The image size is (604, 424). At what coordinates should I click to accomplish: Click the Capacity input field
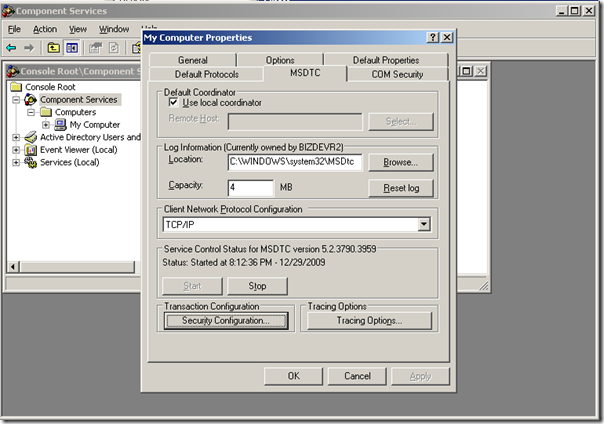pyautogui.click(x=251, y=188)
